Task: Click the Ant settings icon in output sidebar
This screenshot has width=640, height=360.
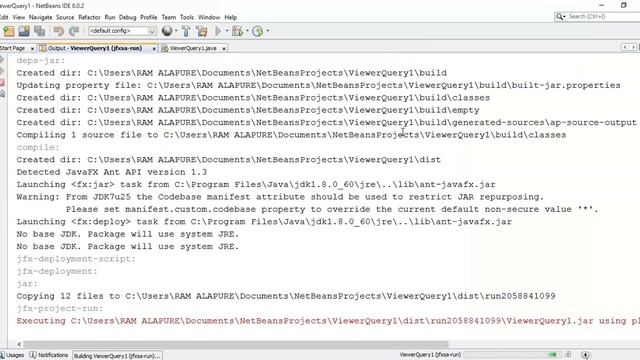Action: 2,94
